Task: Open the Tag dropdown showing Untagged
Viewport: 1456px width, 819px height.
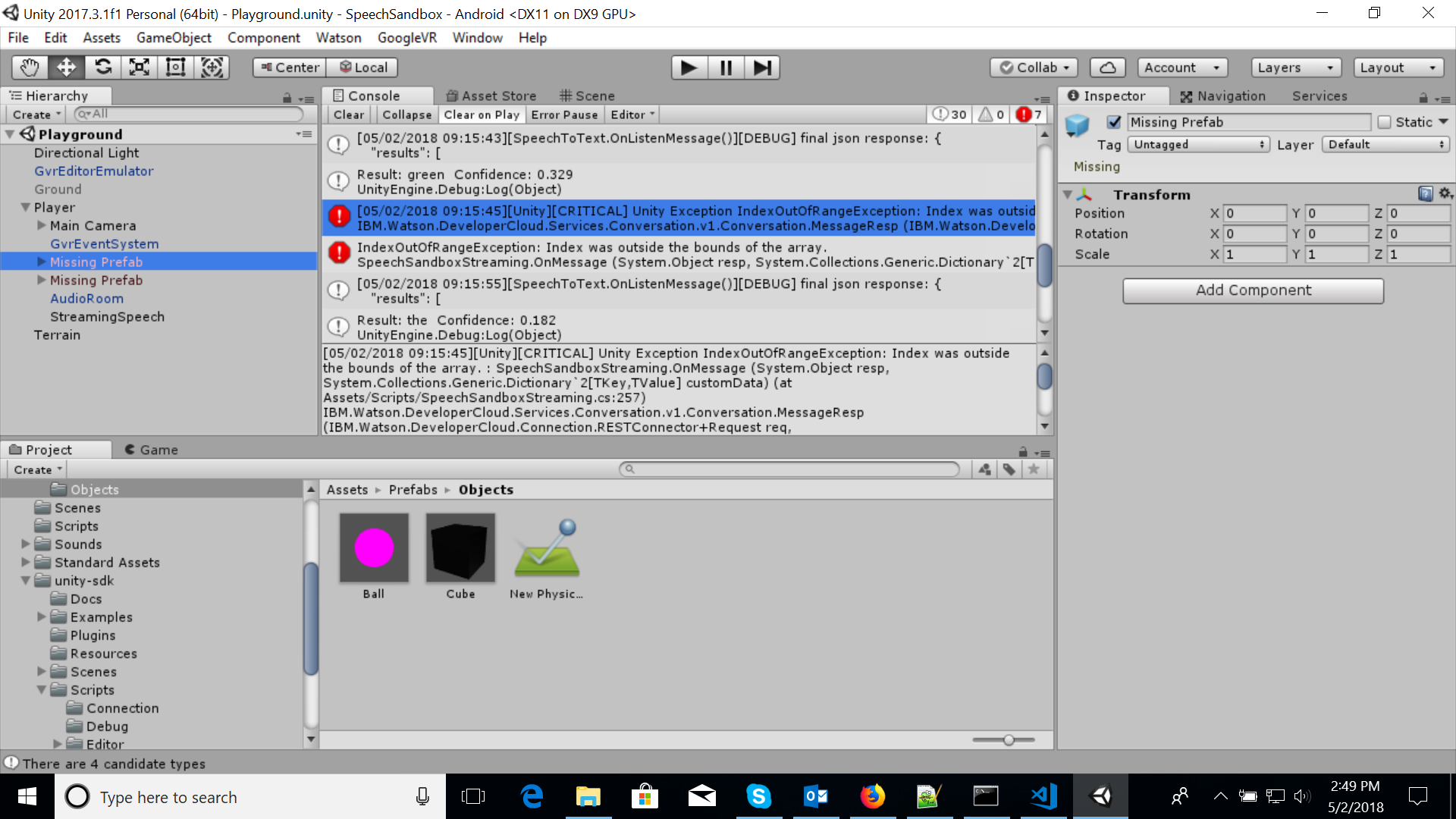Action: click(1197, 144)
